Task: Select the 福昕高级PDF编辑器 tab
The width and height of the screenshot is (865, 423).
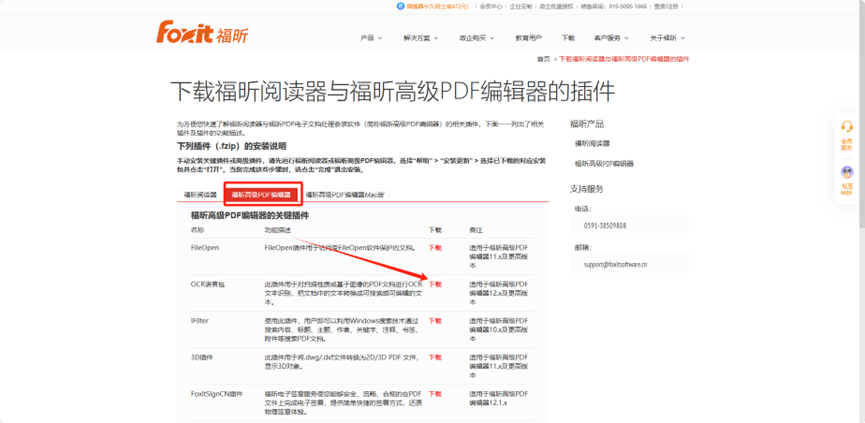Action: pyautogui.click(x=261, y=195)
